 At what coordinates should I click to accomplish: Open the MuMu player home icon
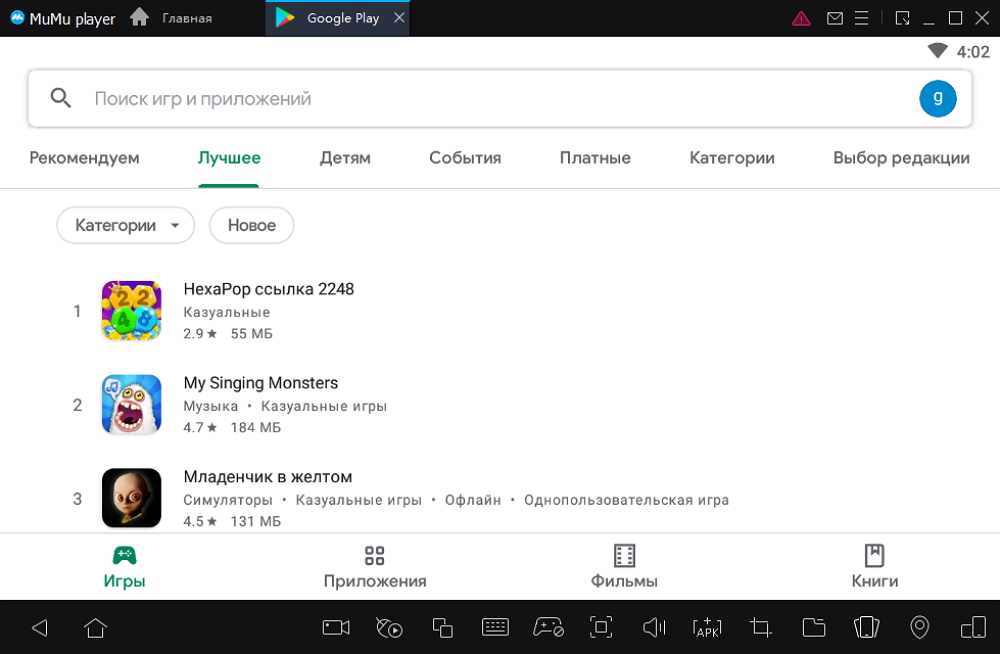coord(139,17)
